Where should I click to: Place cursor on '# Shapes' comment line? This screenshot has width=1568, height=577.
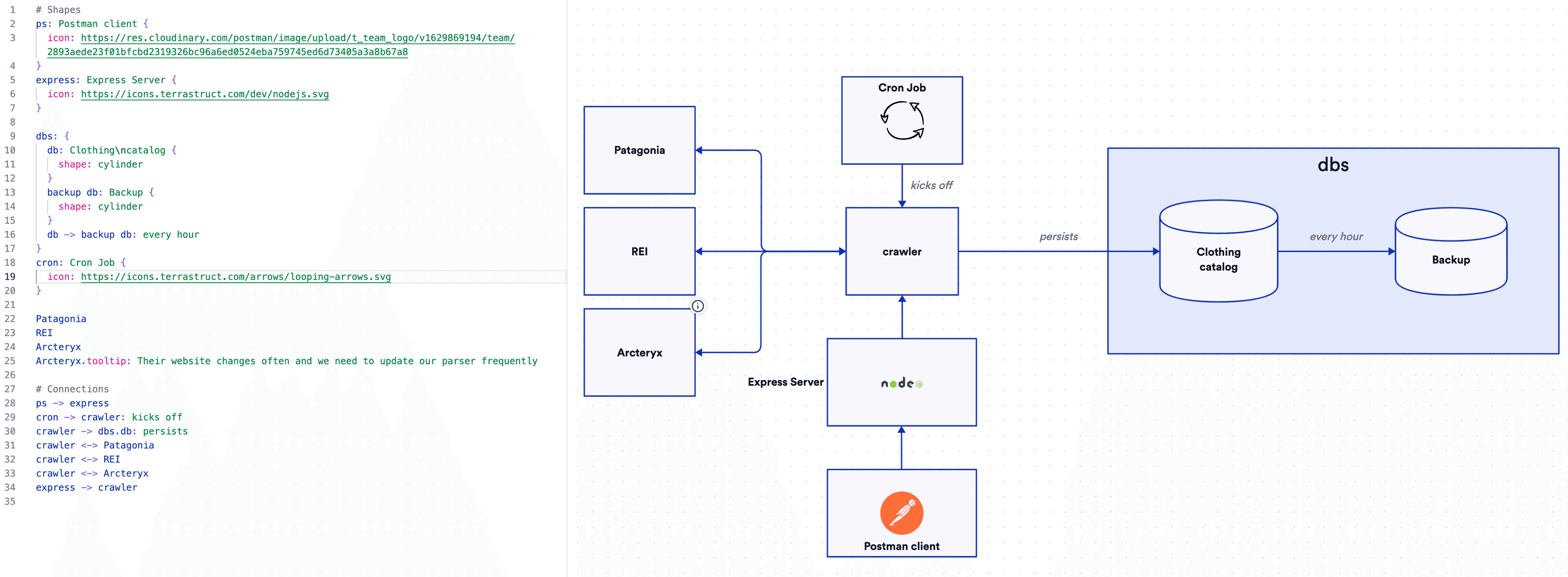tap(58, 10)
